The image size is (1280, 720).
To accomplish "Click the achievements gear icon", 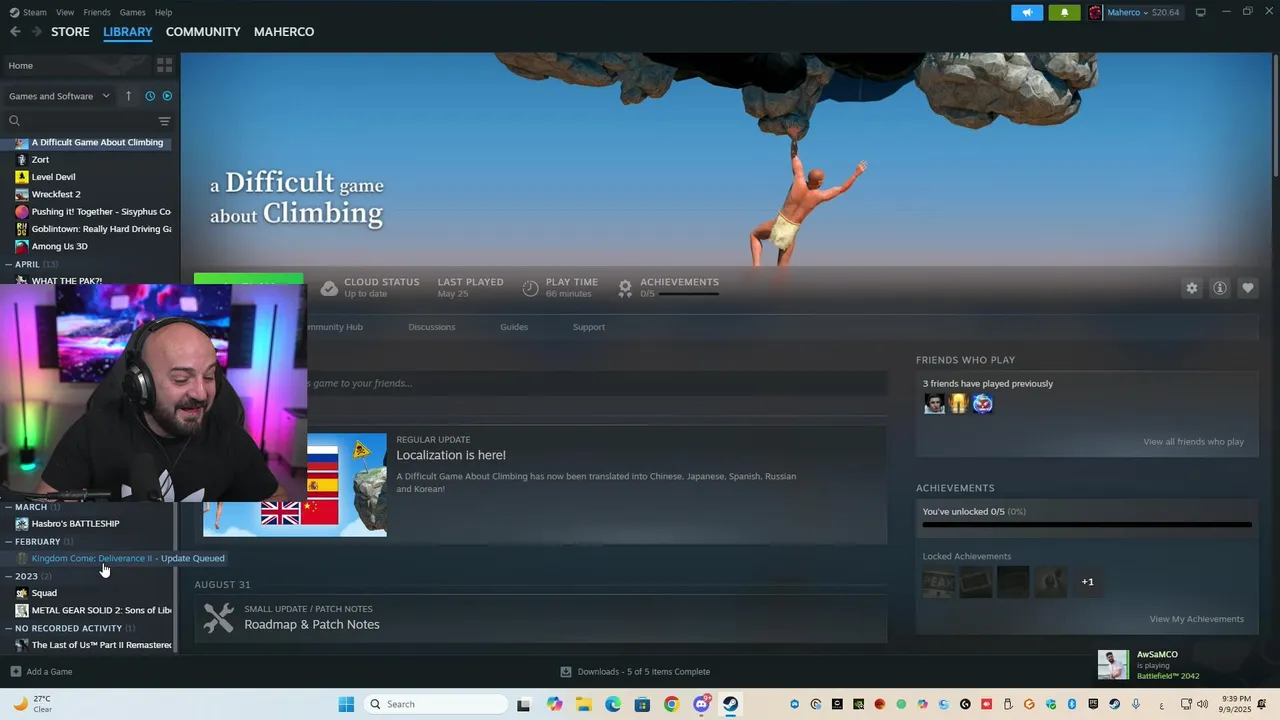I will pos(625,288).
